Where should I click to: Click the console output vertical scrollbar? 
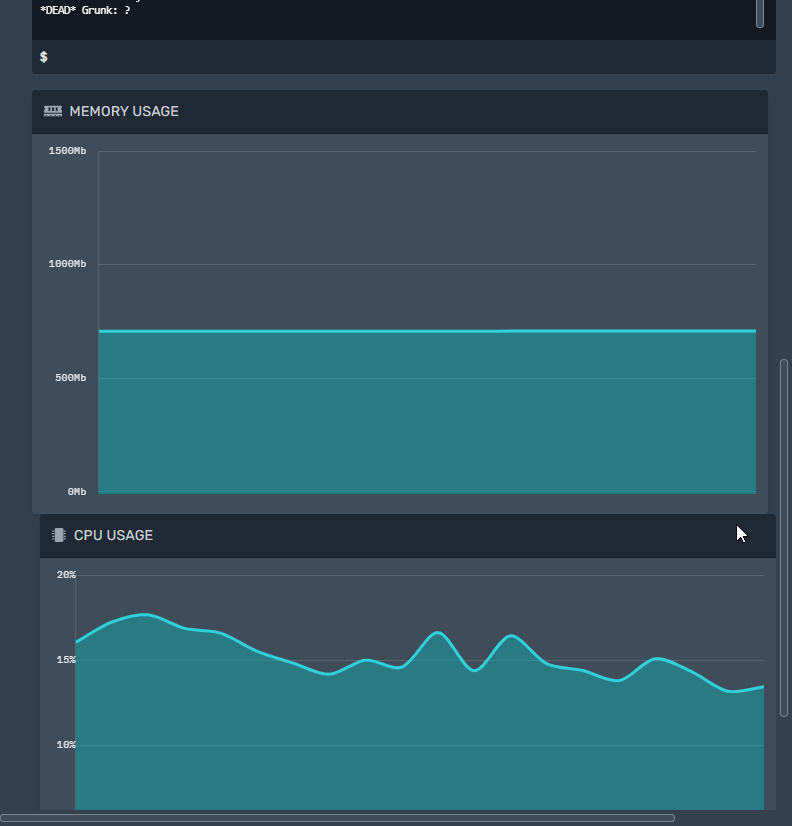click(x=759, y=13)
